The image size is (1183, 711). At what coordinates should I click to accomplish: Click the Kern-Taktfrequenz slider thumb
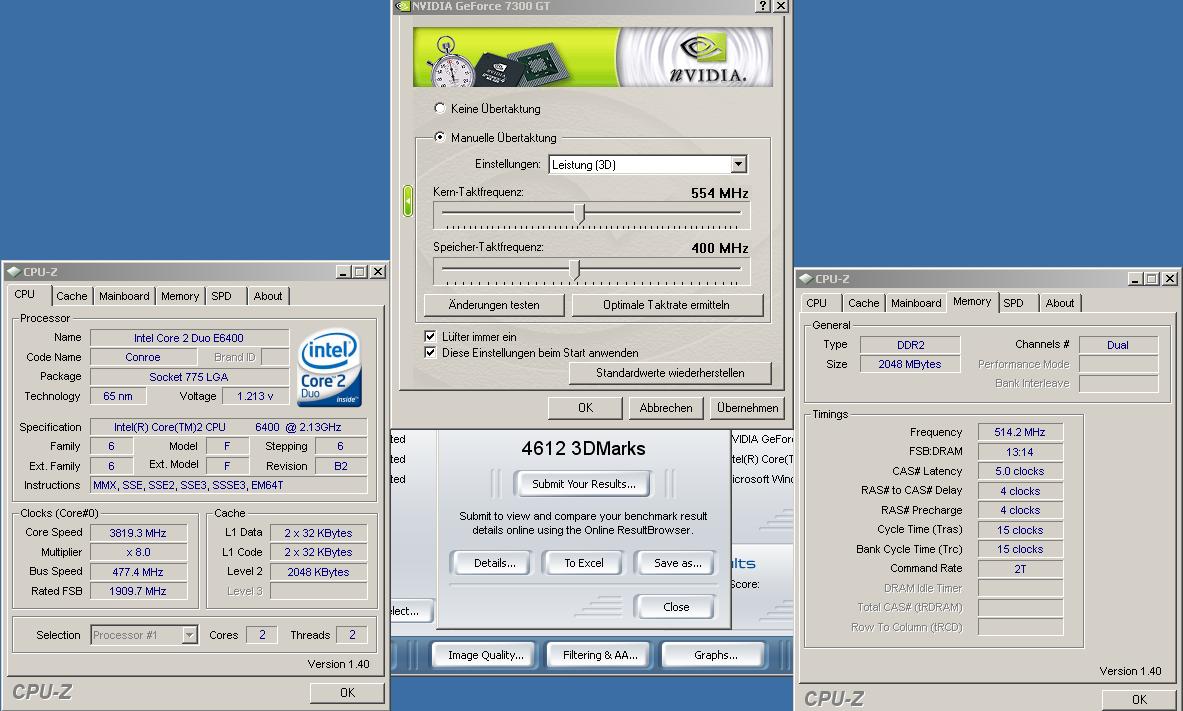tap(579, 214)
